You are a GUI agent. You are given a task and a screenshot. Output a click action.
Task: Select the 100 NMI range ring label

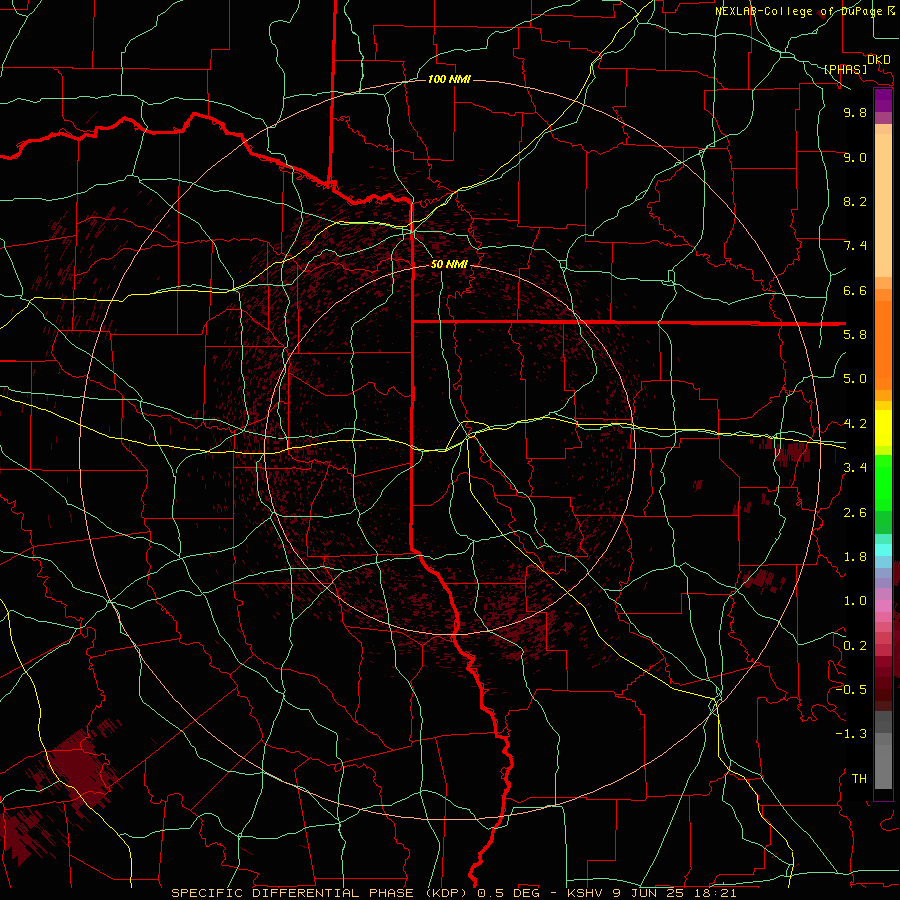point(449,79)
